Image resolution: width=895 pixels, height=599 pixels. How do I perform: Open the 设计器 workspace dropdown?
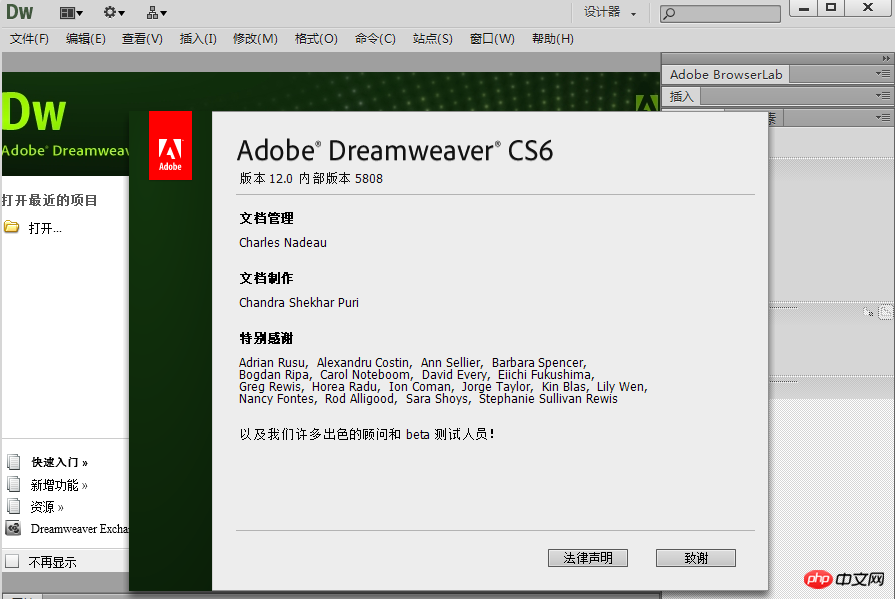(610, 12)
